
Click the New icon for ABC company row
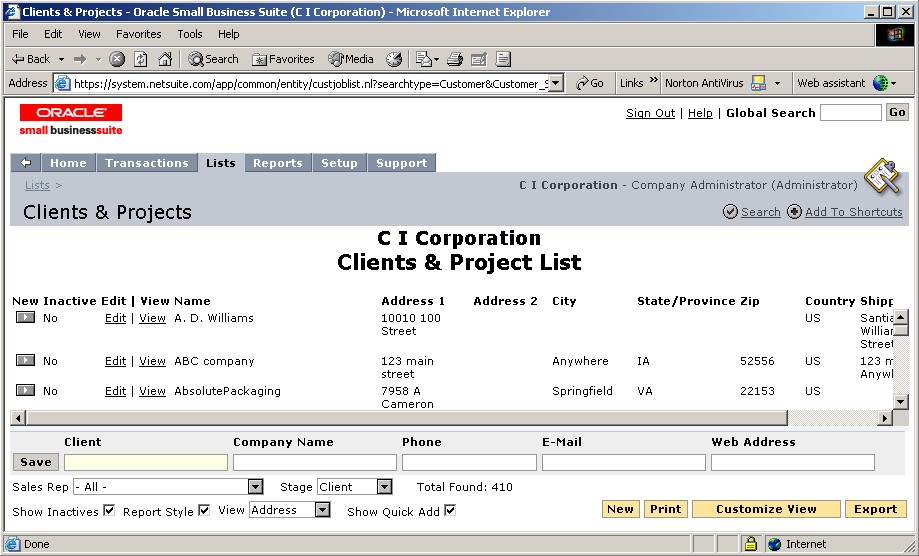click(x=25, y=360)
